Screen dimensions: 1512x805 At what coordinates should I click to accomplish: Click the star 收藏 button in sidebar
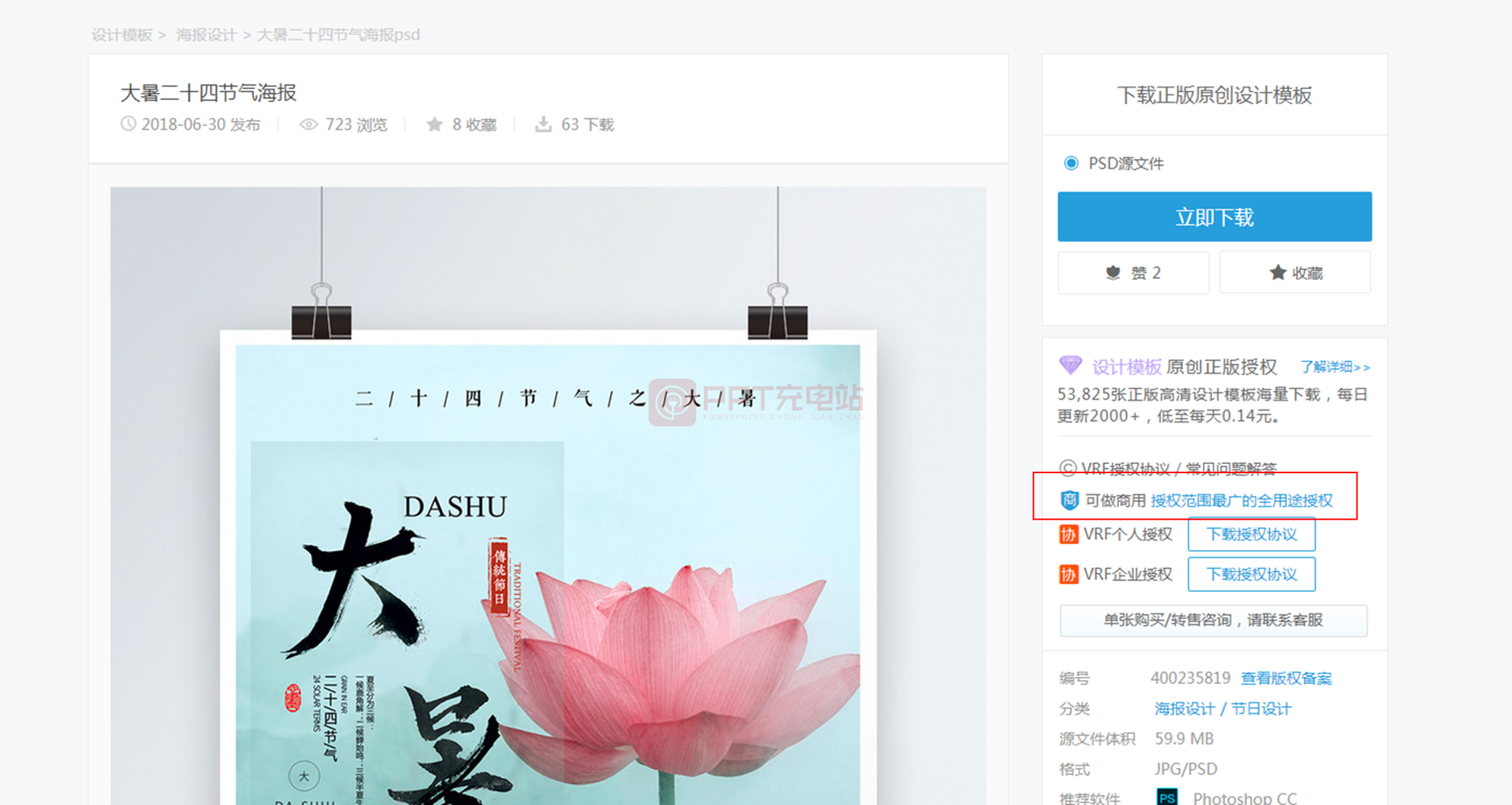[x=1295, y=273]
